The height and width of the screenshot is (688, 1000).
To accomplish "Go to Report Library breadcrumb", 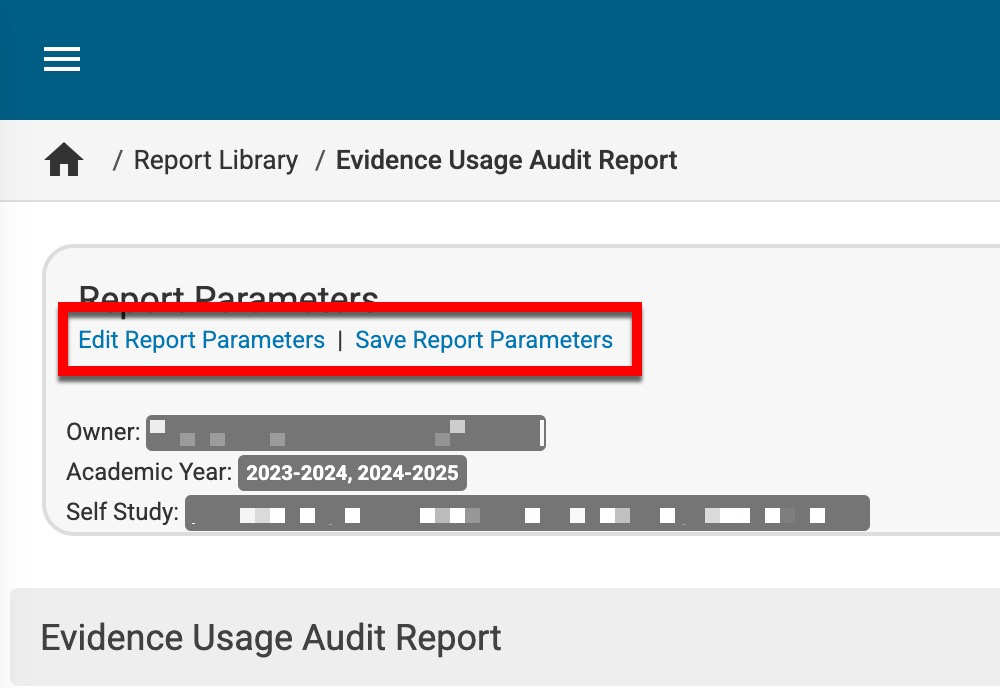I will coord(216,160).
